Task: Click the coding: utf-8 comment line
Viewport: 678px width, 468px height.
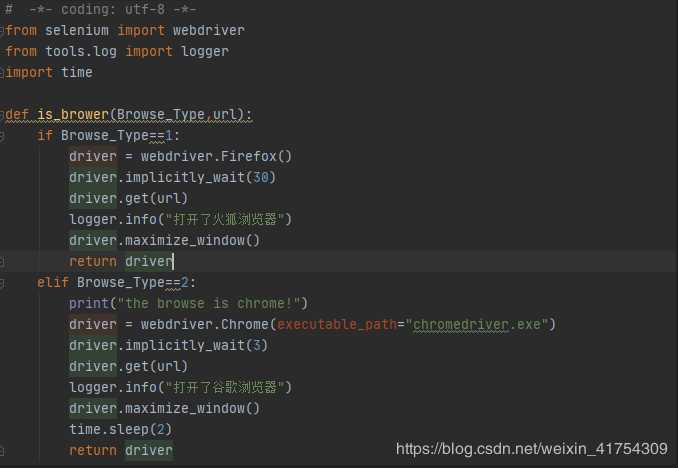Action: point(100,9)
